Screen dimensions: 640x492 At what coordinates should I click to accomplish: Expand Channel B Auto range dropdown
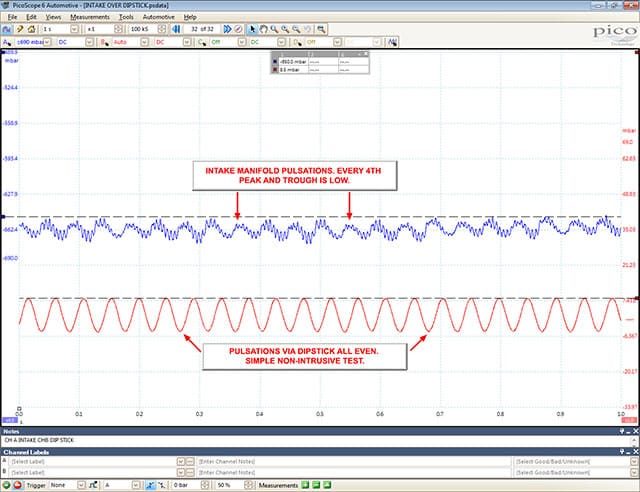pyautogui.click(x=144, y=42)
